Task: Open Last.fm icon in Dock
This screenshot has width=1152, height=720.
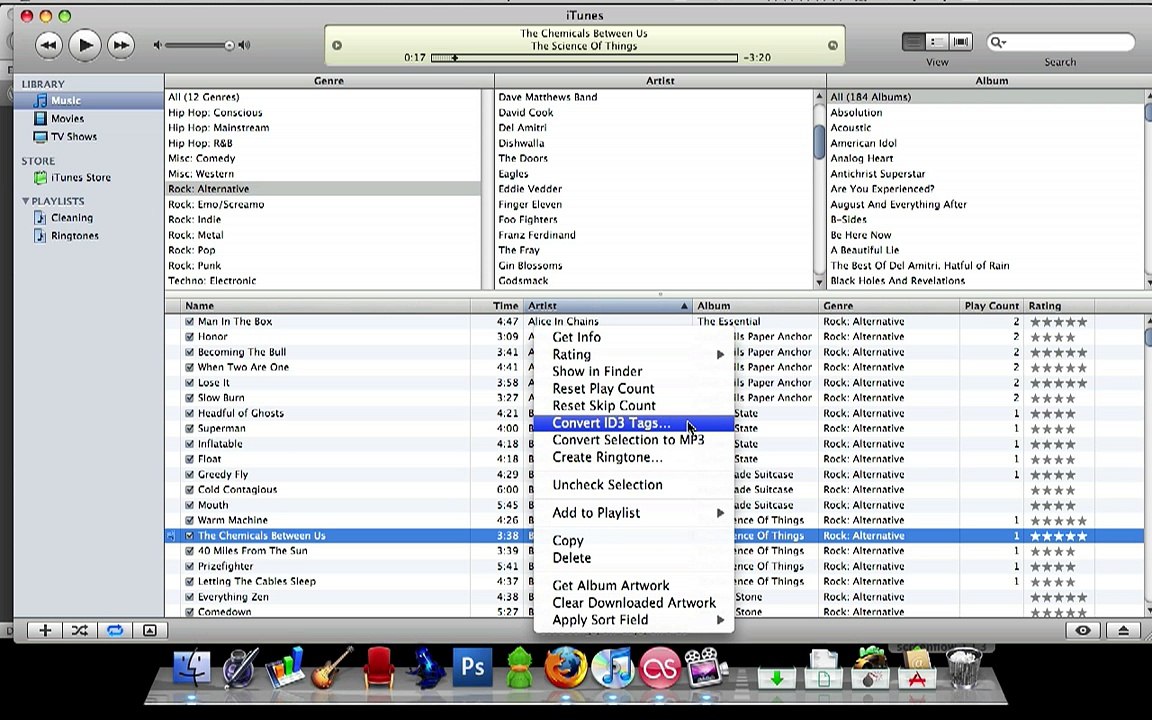Action: 660,668
